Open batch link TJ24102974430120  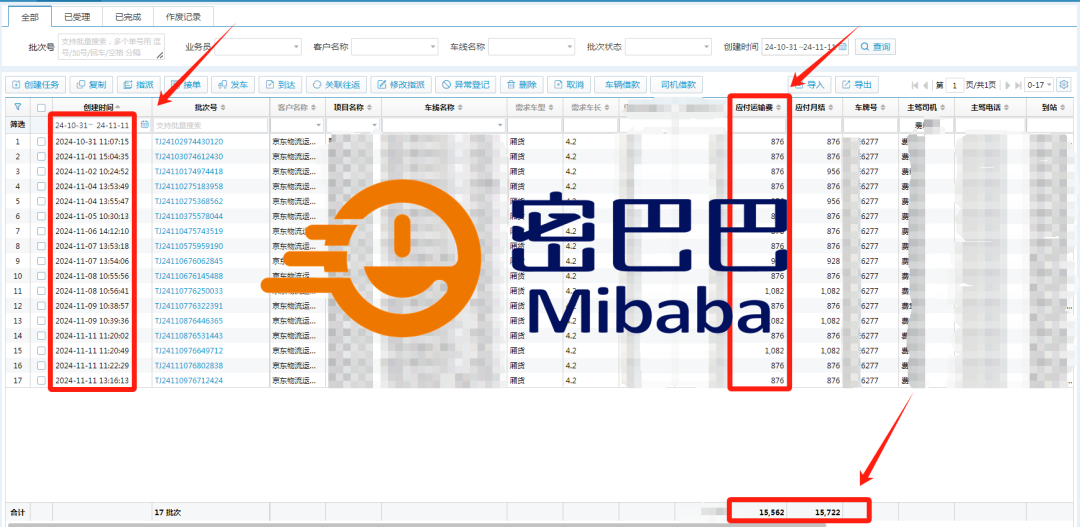(189, 141)
